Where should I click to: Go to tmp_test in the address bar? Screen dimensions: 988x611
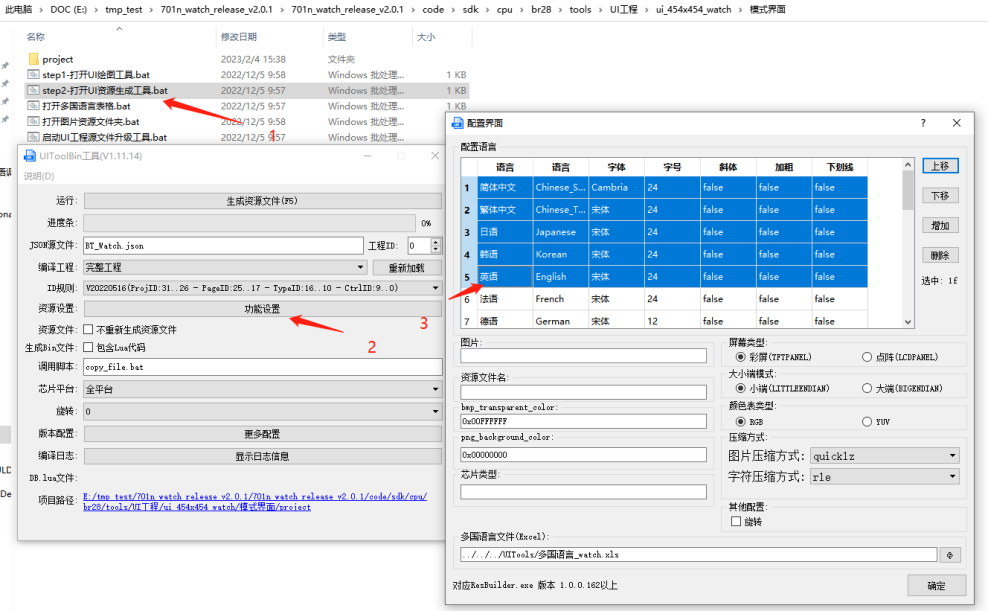click(124, 9)
